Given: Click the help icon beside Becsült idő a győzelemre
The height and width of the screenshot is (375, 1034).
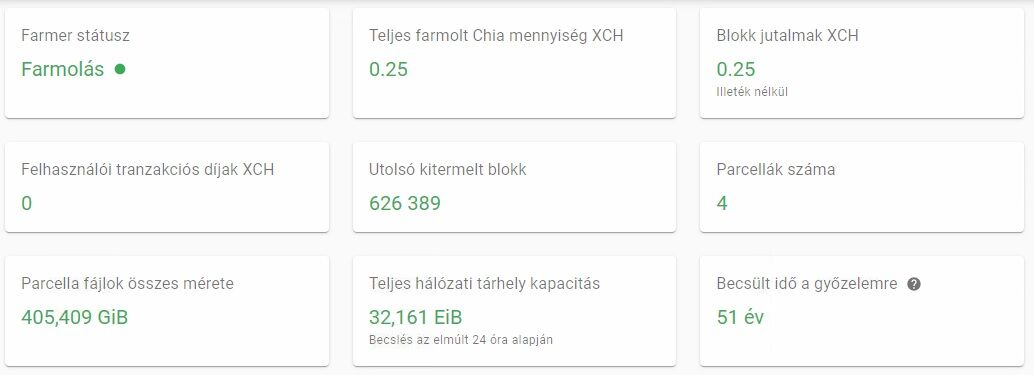Looking at the screenshot, I should tap(913, 285).
